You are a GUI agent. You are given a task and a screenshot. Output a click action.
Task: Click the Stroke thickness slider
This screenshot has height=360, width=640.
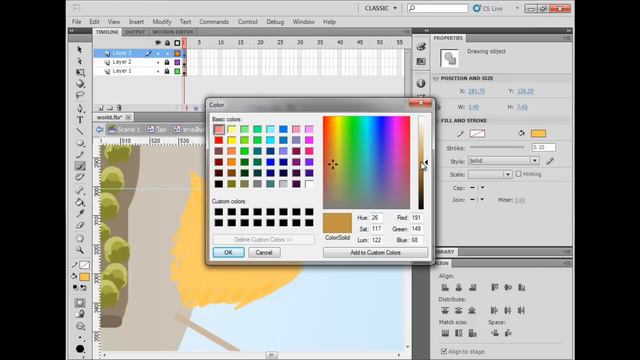click(x=497, y=147)
